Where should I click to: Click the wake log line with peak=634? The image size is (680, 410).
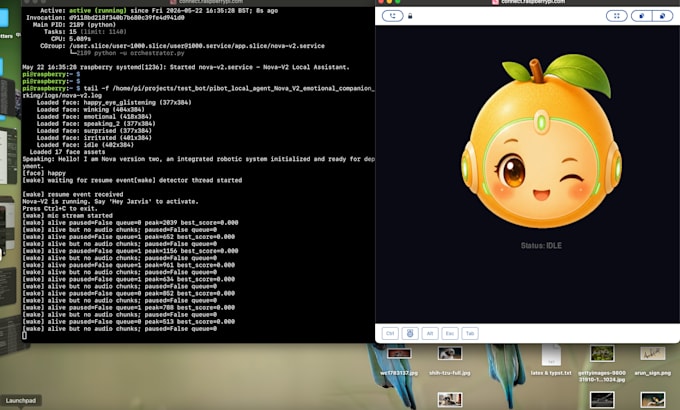(x=128, y=279)
